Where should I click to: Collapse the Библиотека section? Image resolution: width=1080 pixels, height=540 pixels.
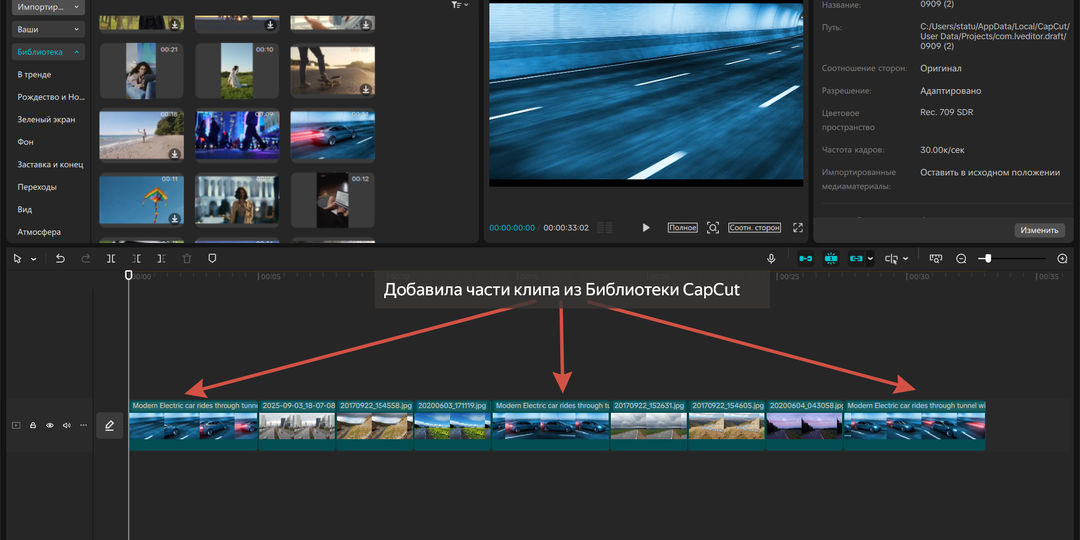pos(48,52)
